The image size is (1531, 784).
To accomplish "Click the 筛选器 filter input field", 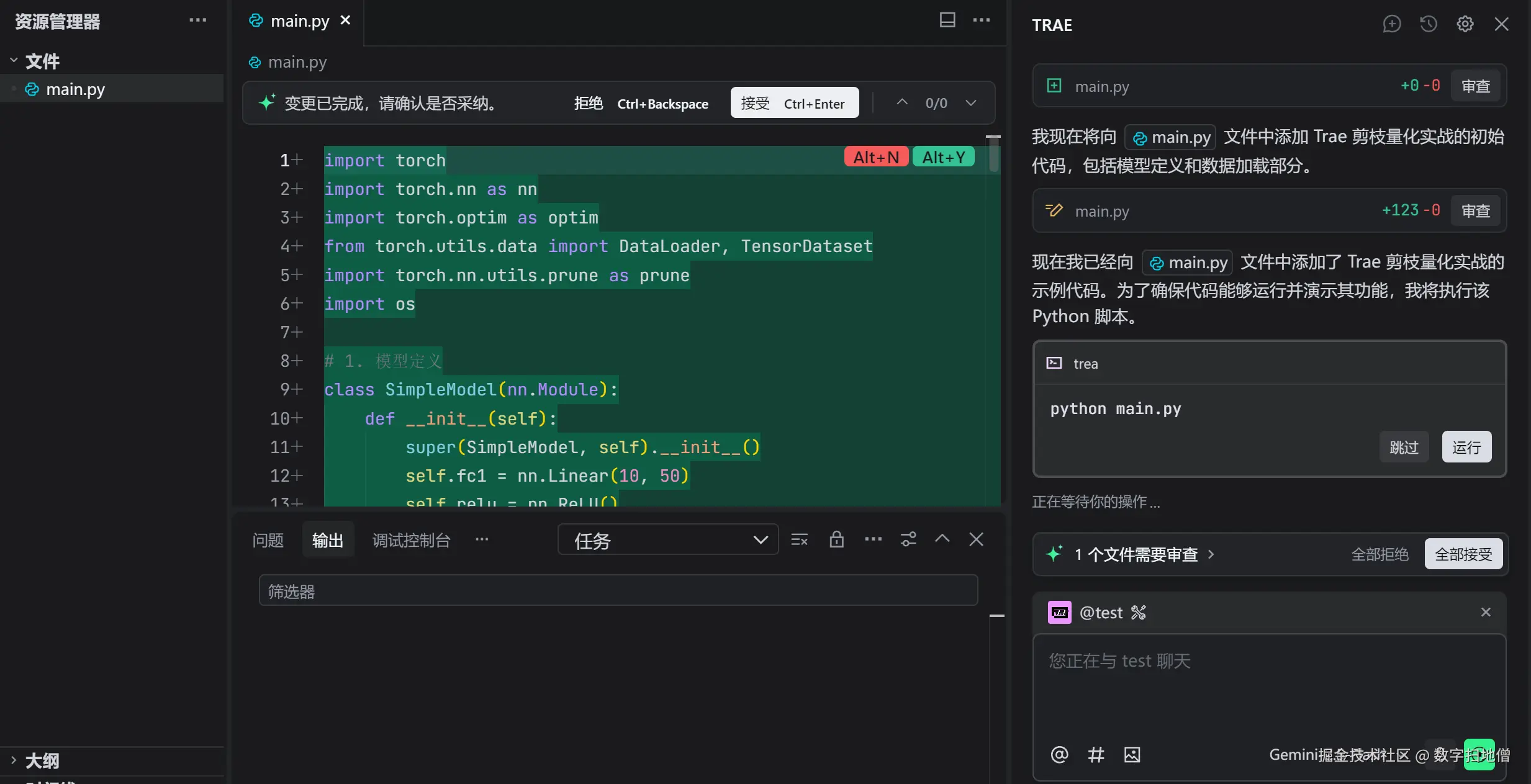I will pyautogui.click(x=618, y=591).
